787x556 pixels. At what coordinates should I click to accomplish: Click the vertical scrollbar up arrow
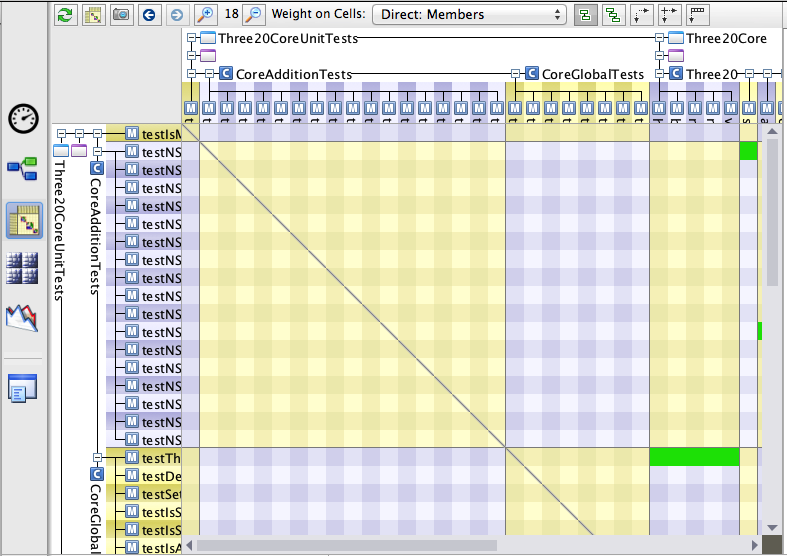772,131
